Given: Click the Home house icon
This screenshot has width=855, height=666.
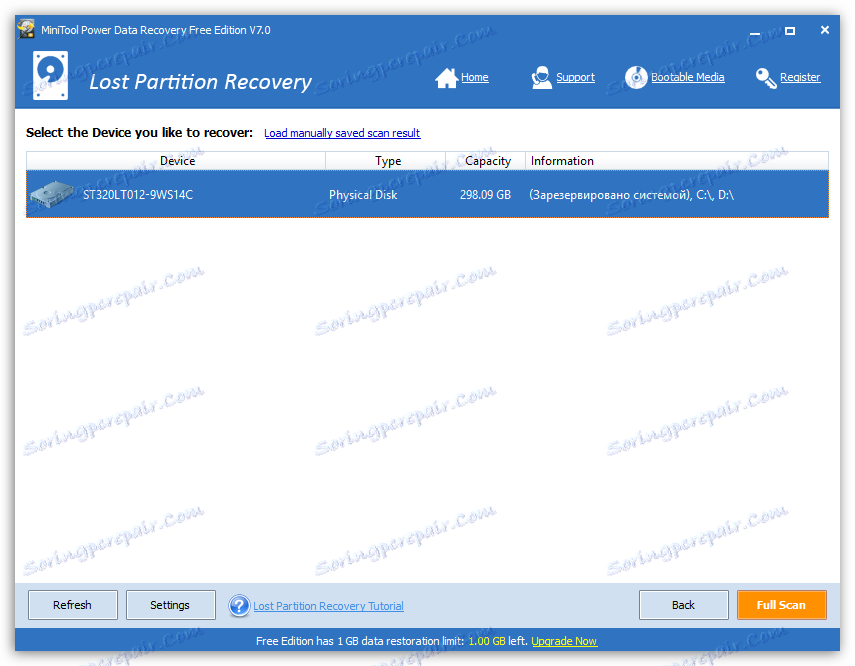Looking at the screenshot, I should click(x=446, y=78).
